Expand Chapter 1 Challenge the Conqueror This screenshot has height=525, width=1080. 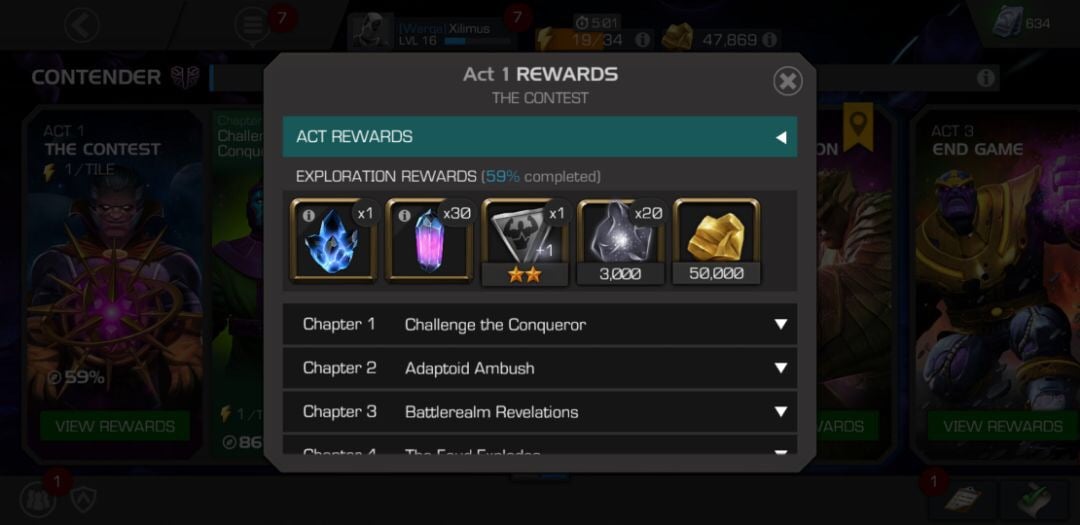coord(539,324)
